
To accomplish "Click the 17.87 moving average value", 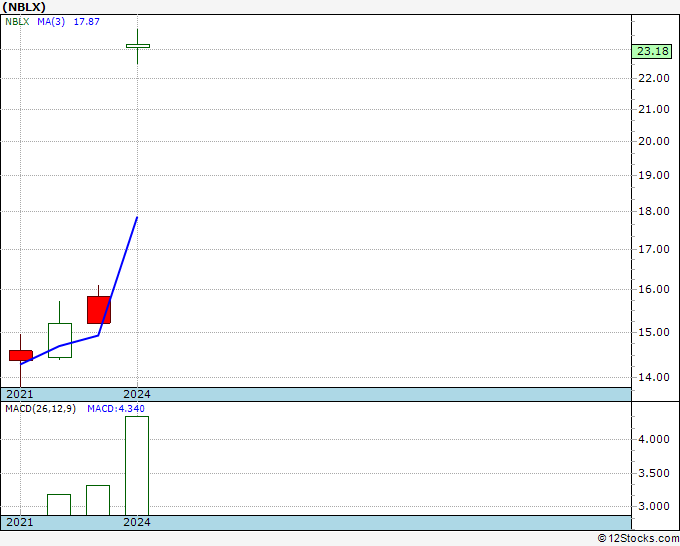I will pos(87,22).
